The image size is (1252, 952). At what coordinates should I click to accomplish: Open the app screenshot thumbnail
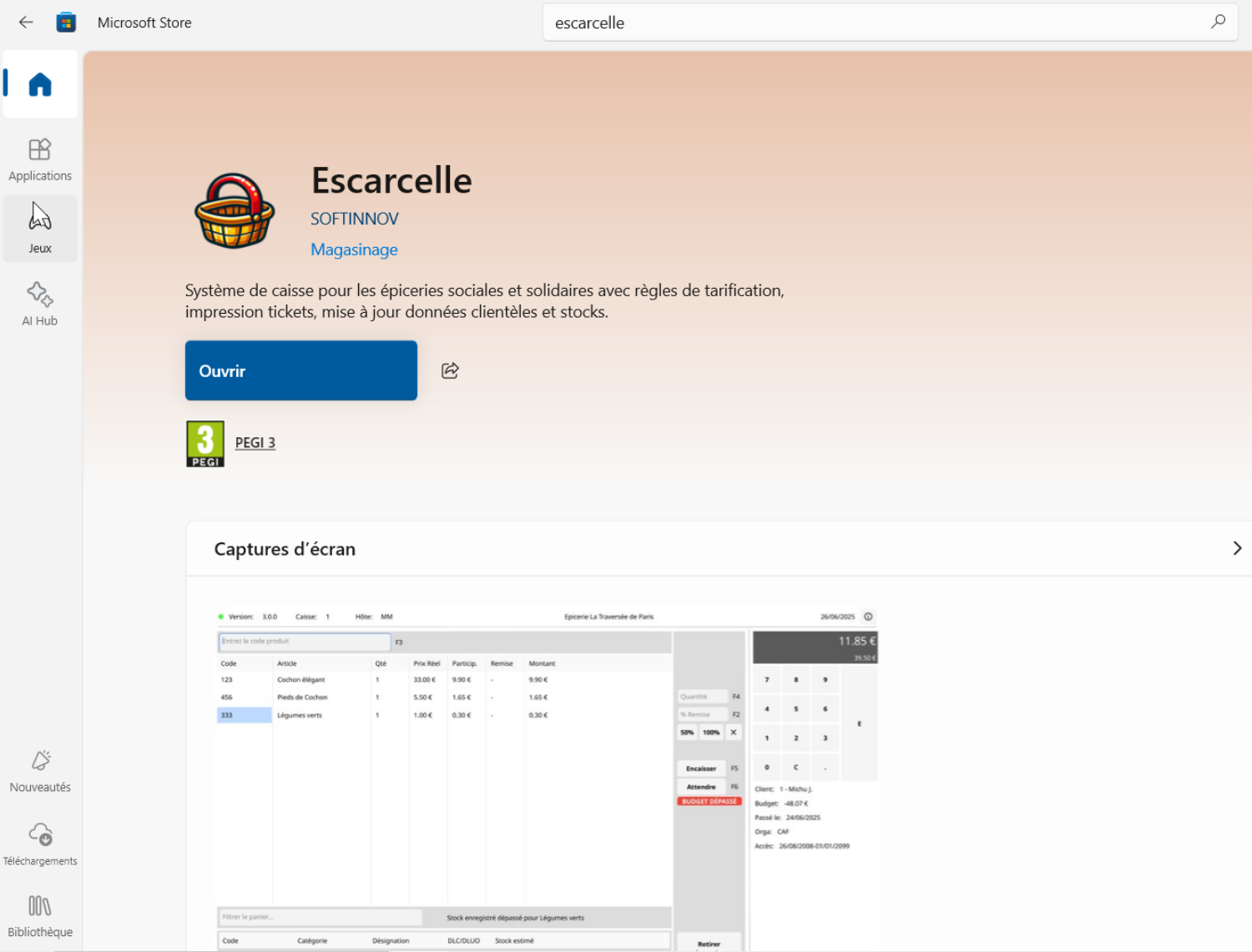point(547,776)
